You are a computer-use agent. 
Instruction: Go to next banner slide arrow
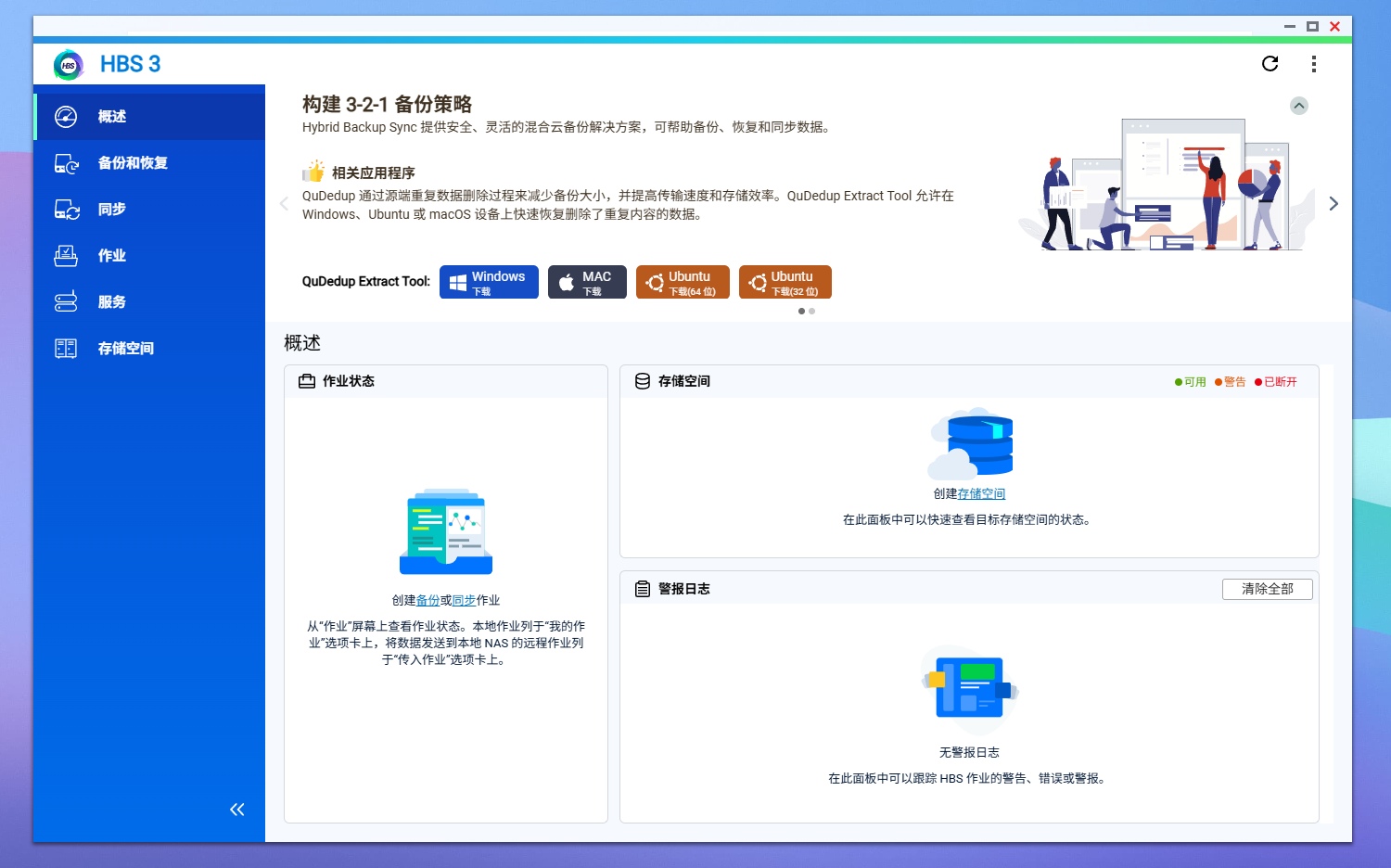tap(1333, 204)
